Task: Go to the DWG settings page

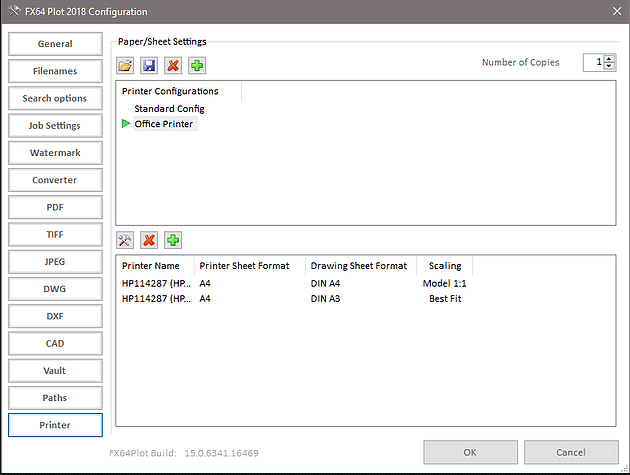Action: point(55,289)
